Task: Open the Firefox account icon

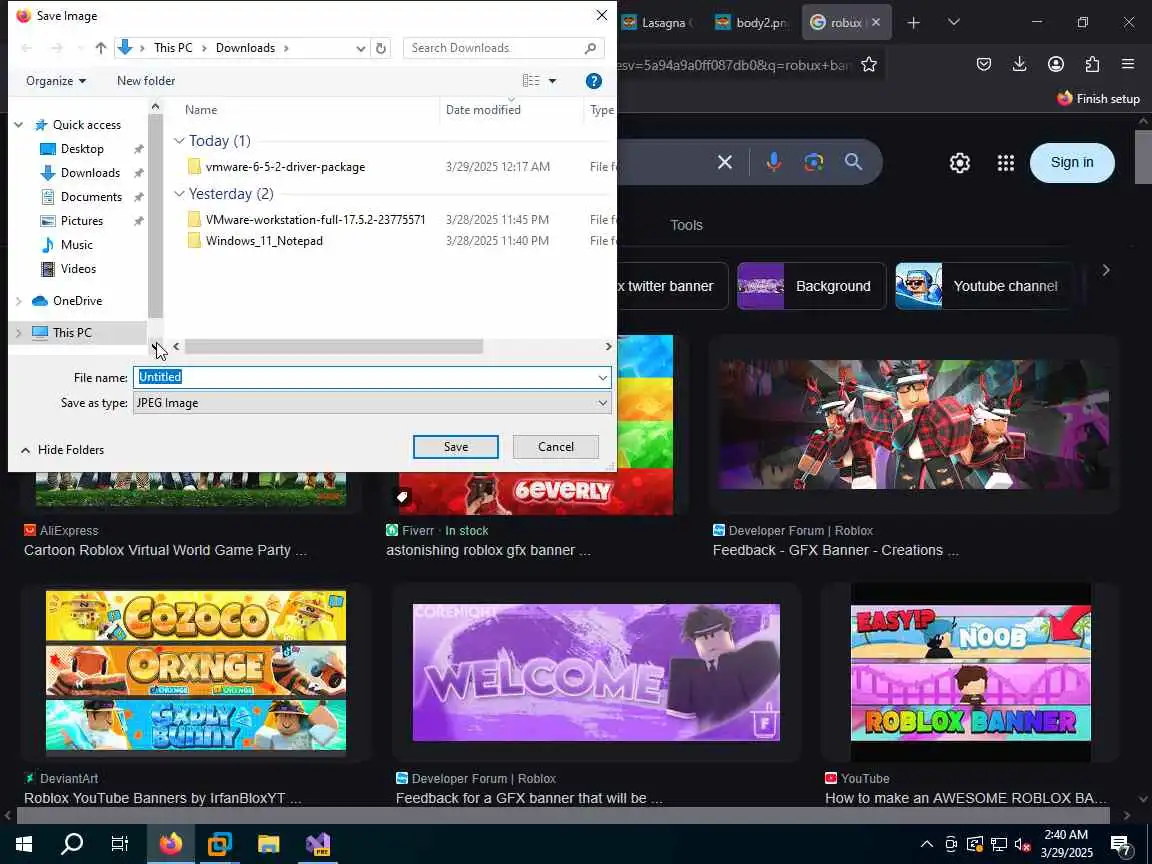Action: (x=1056, y=65)
